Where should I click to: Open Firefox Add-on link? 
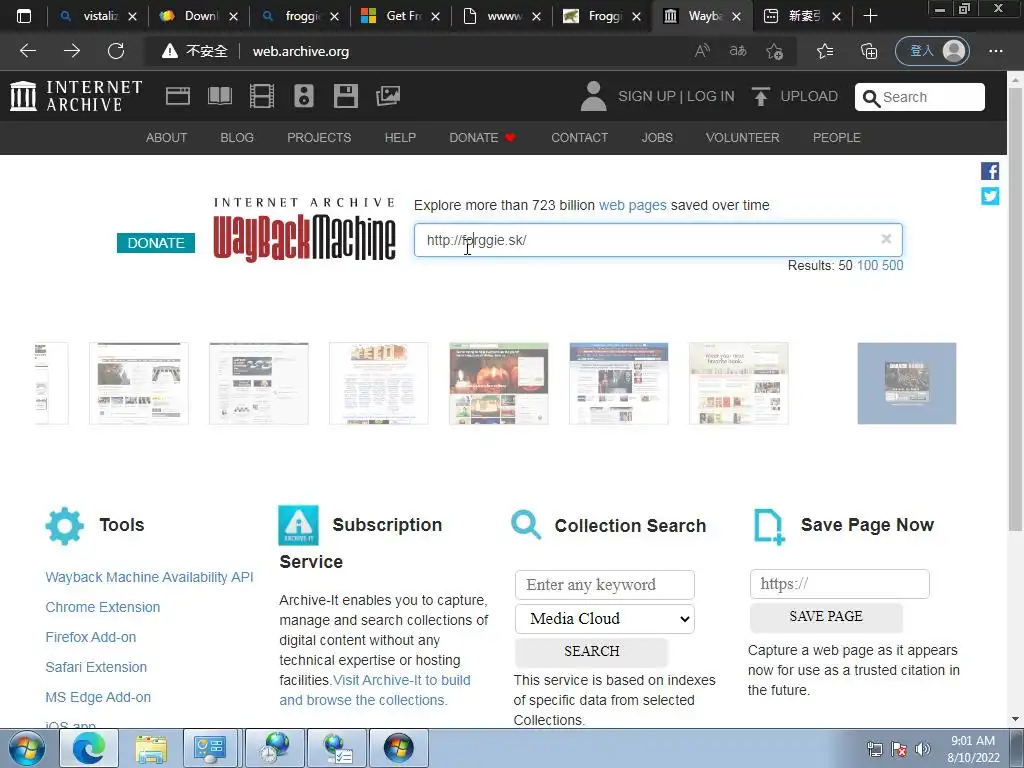point(91,637)
